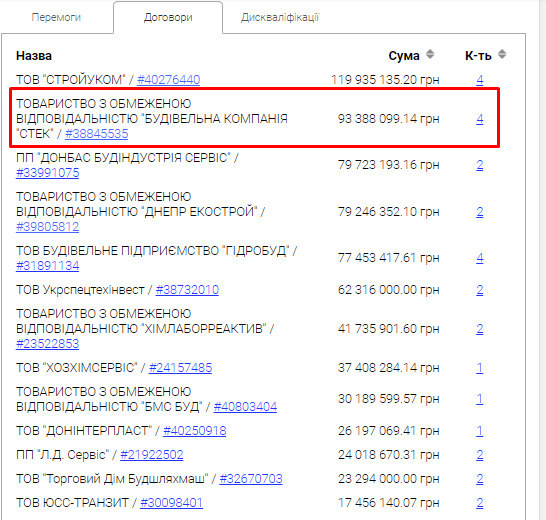Click the name ТОВ "Торговий Дім Будшляхмаш"
Image resolution: width=546 pixels, height=520 pixels.
coord(112,479)
